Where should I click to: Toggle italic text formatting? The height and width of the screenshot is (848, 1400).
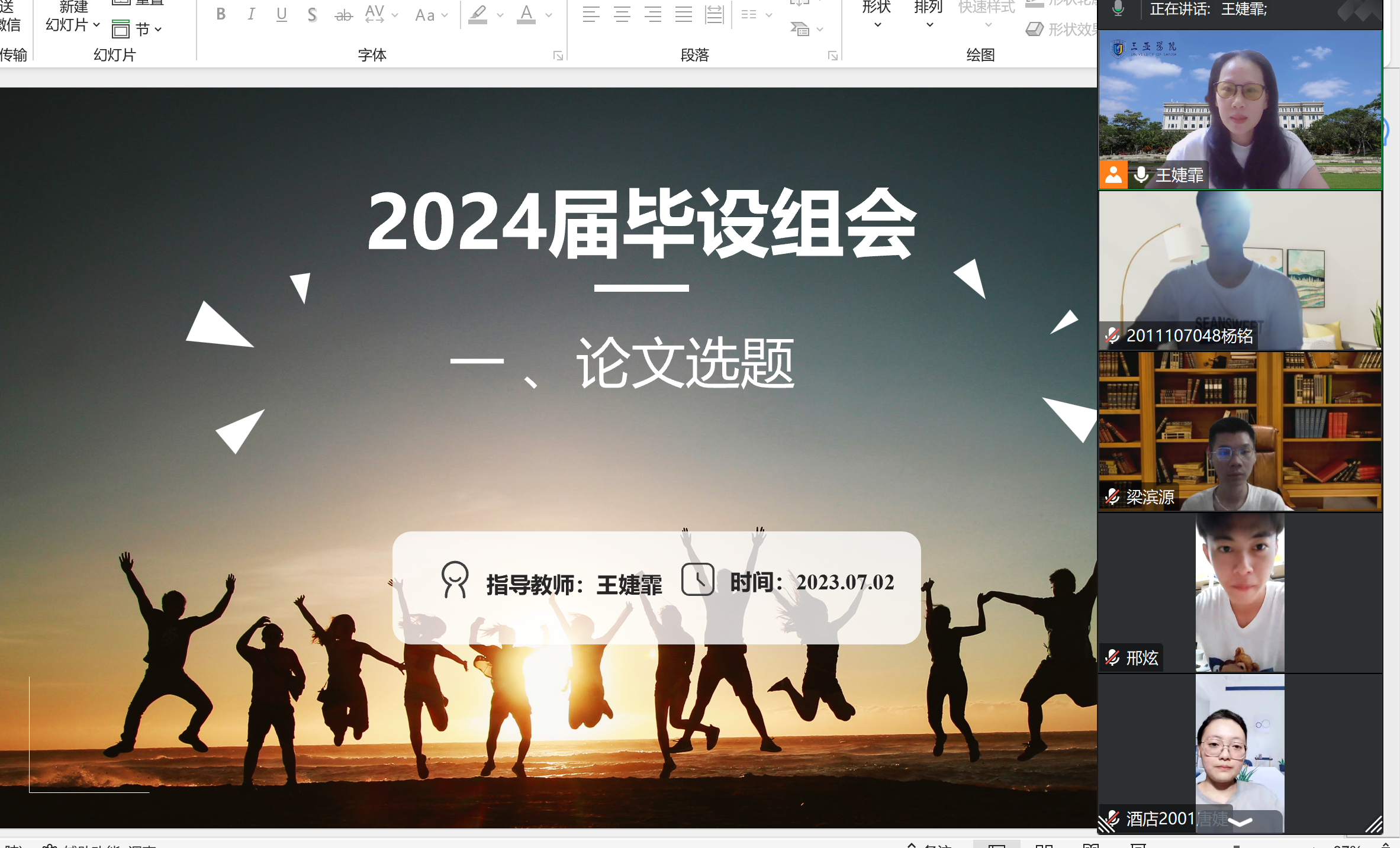pyautogui.click(x=252, y=14)
